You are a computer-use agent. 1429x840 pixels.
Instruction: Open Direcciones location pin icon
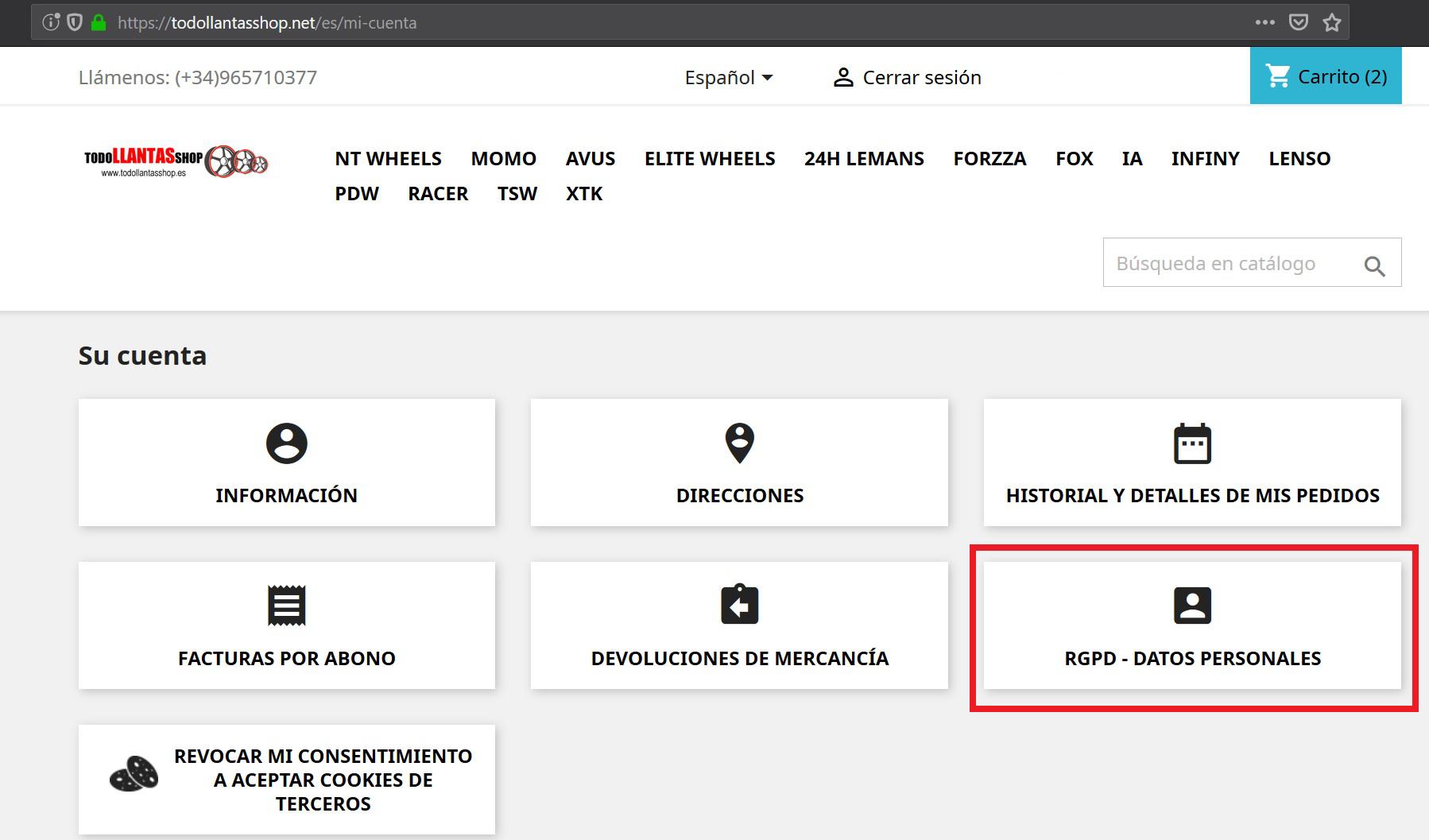pos(739,443)
